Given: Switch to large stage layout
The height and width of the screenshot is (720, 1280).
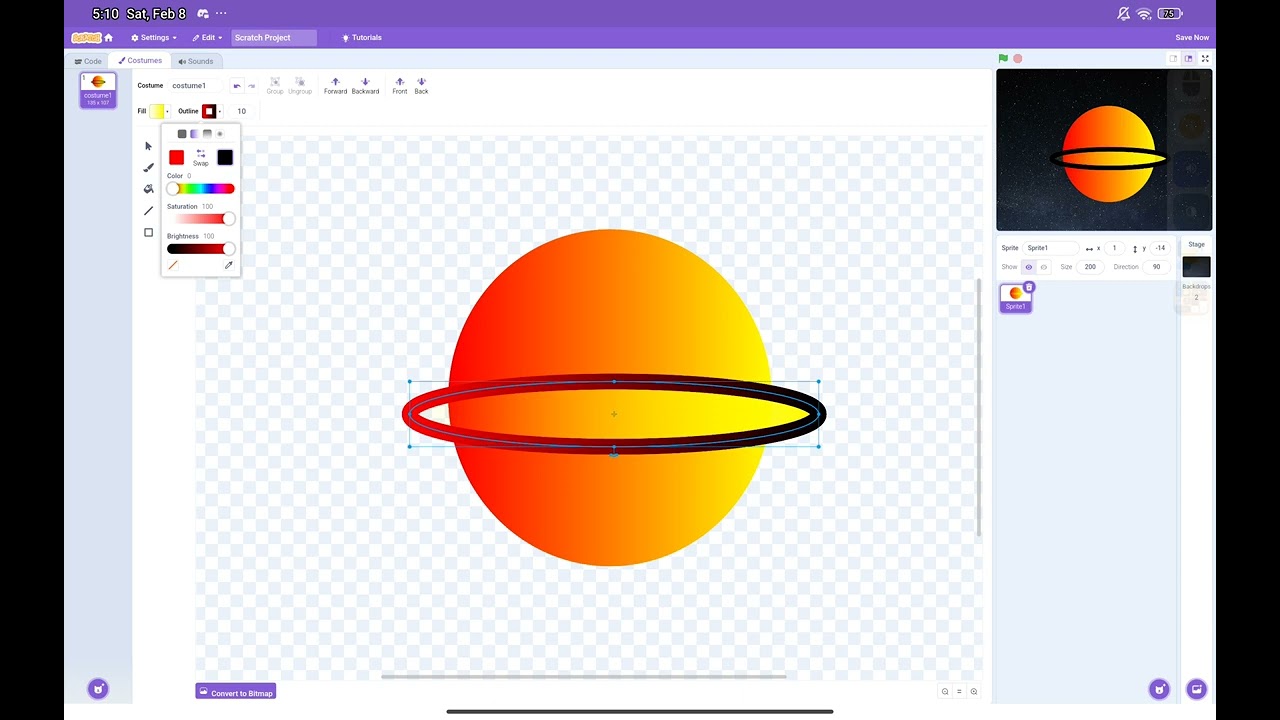Looking at the screenshot, I should (1188, 59).
